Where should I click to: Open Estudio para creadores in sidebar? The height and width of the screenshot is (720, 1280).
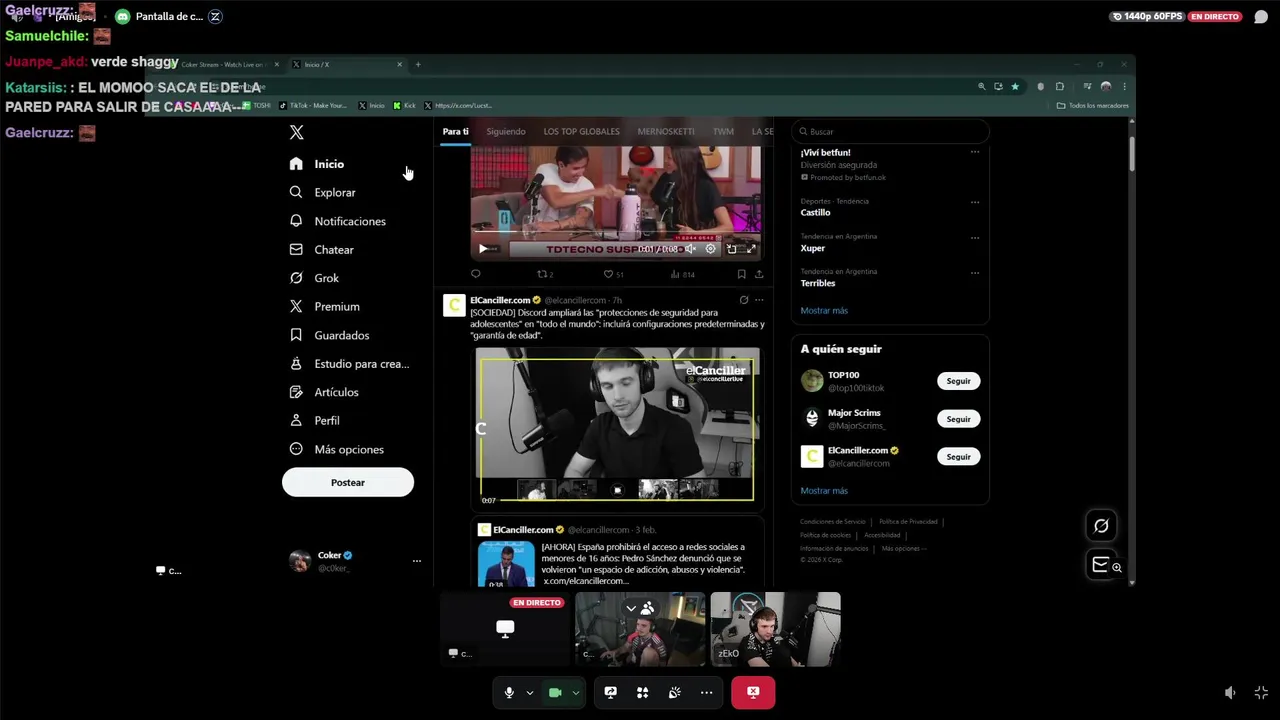[x=349, y=364]
